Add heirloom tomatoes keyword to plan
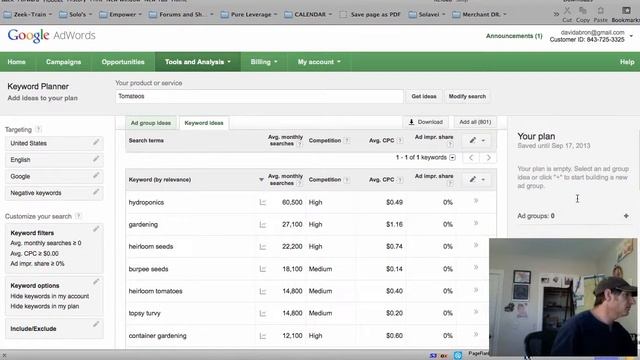The width and height of the screenshot is (640, 360). [476, 290]
